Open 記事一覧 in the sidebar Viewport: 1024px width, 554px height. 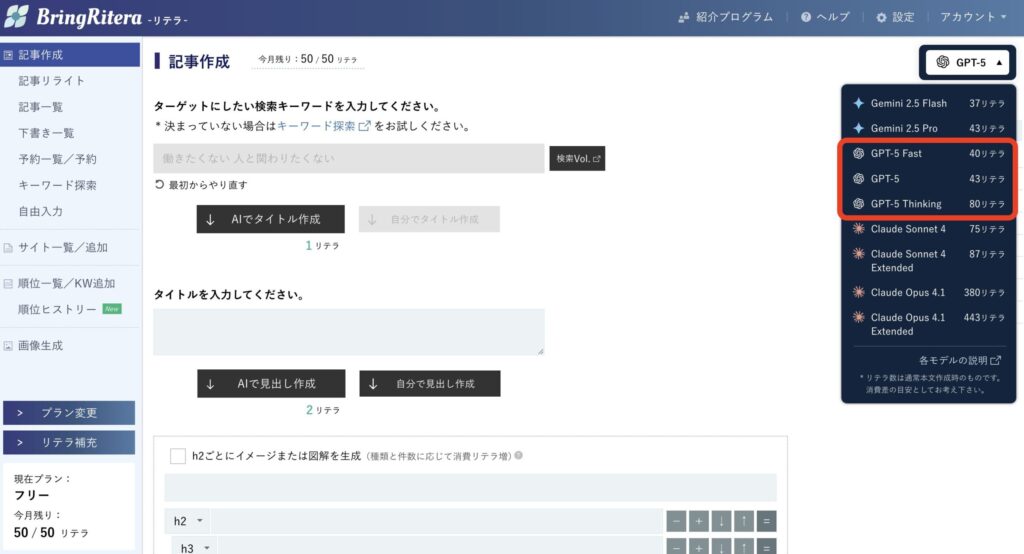point(40,106)
